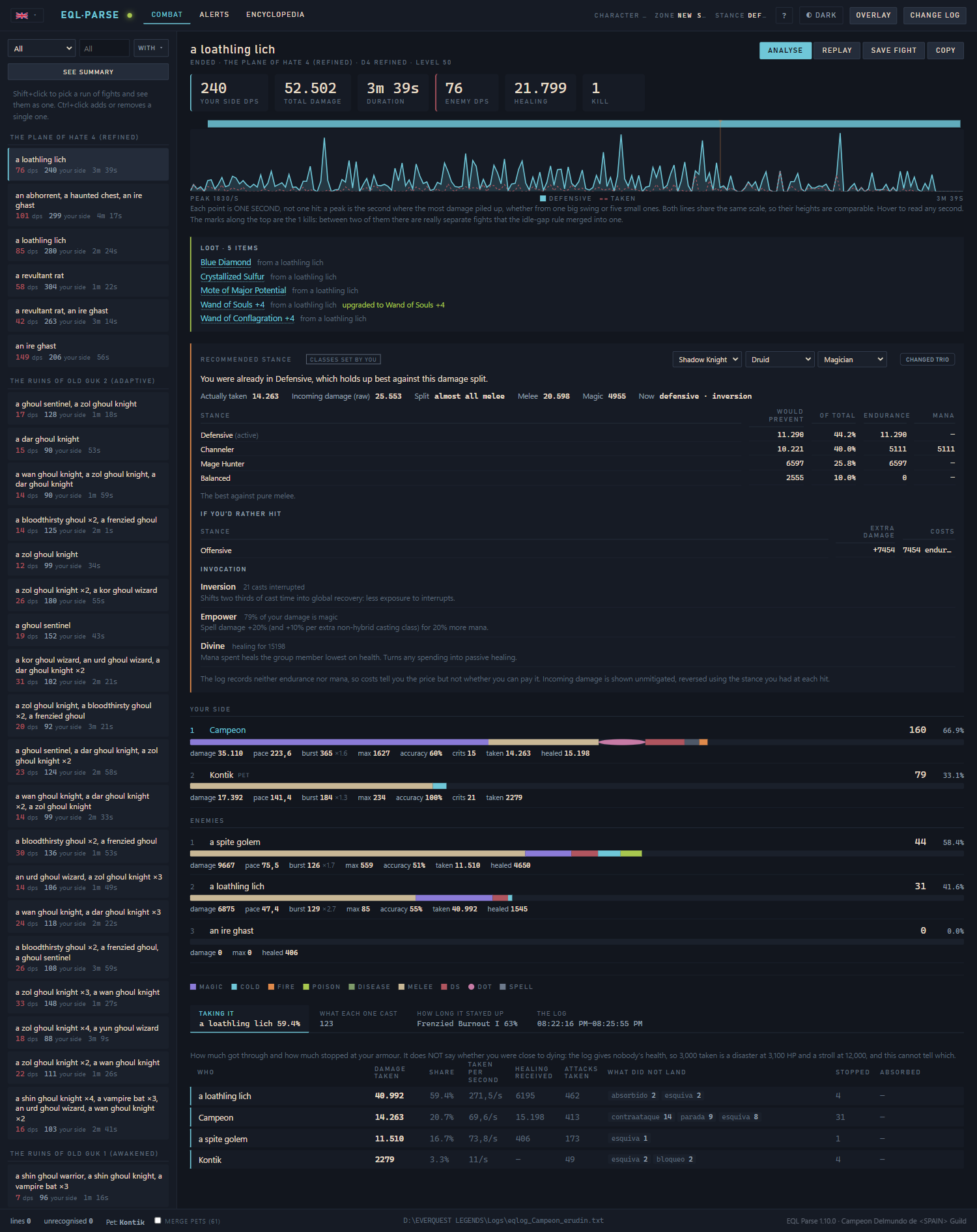This screenshot has width=977, height=1232.
Task: Click the green status dot beside EQL·PARSE
Action: tap(130, 15)
